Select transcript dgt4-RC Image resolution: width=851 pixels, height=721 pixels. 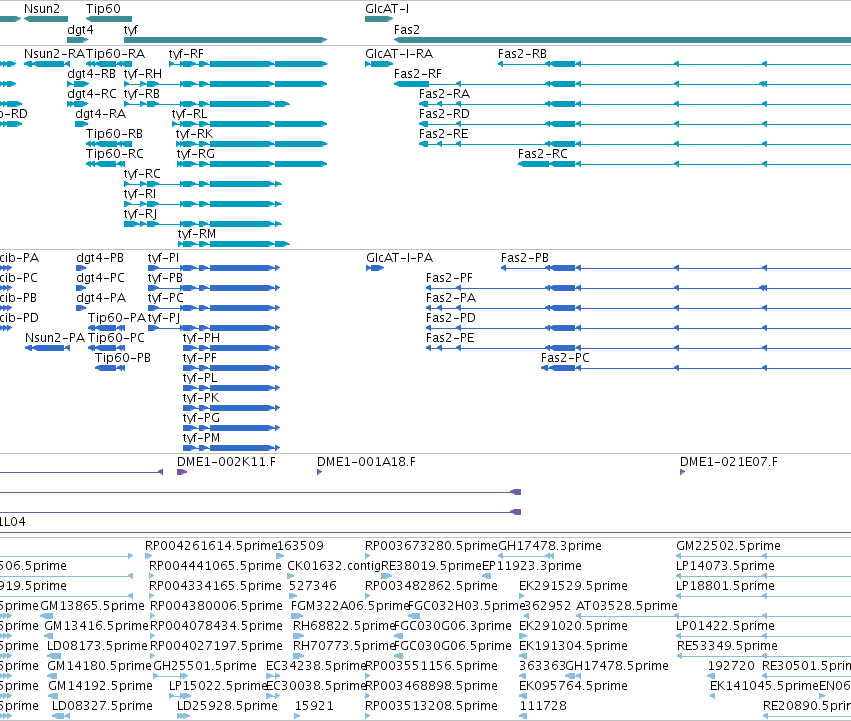(92, 94)
